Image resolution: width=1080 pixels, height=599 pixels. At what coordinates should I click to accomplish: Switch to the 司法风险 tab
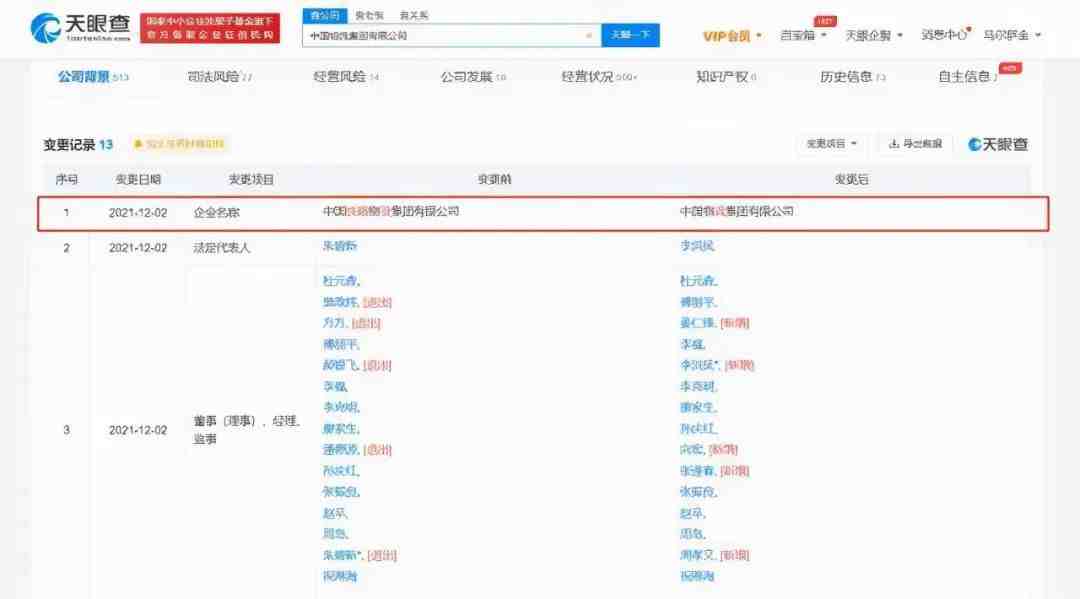click(x=220, y=77)
